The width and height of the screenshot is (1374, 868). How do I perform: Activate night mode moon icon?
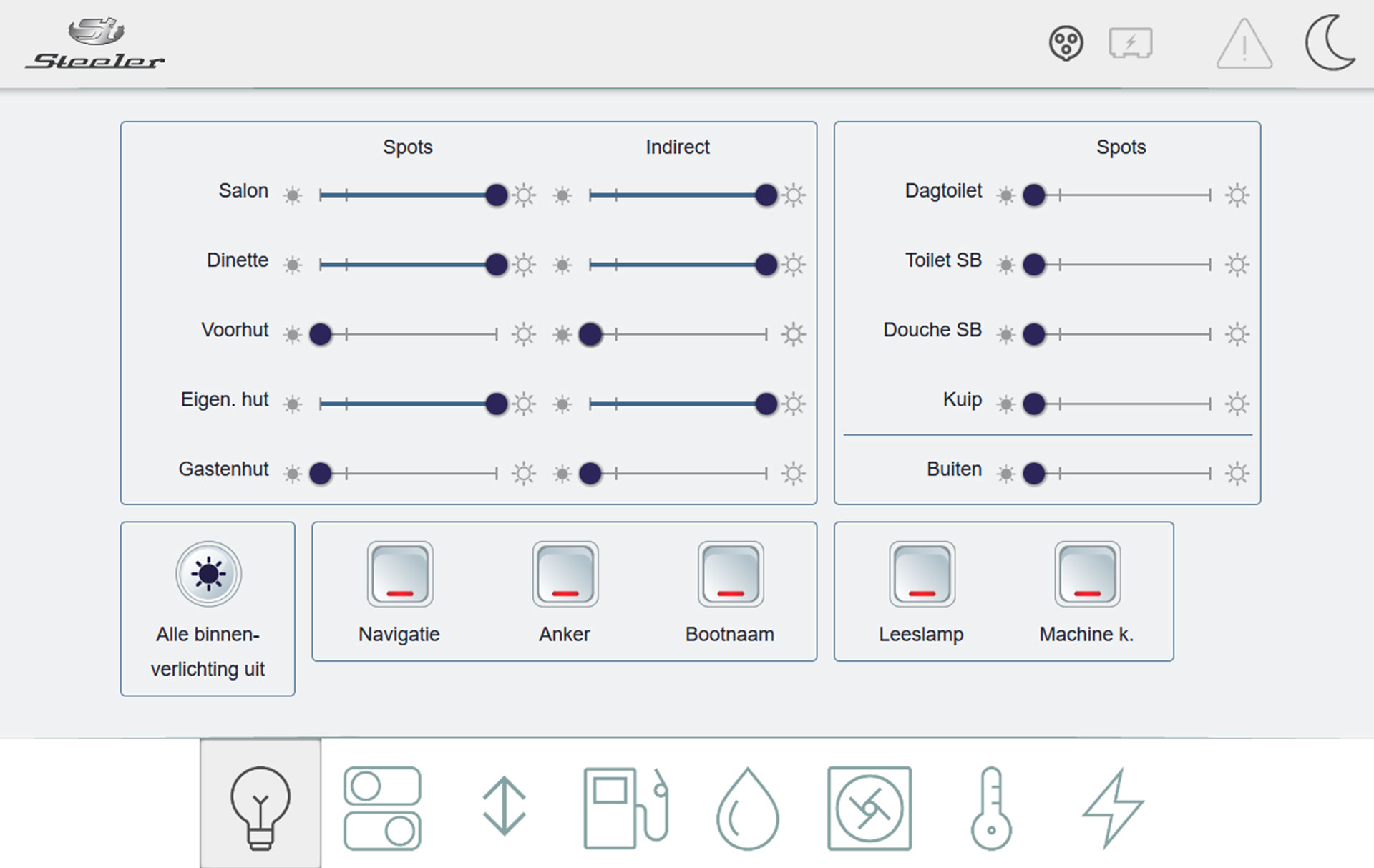point(1329,43)
